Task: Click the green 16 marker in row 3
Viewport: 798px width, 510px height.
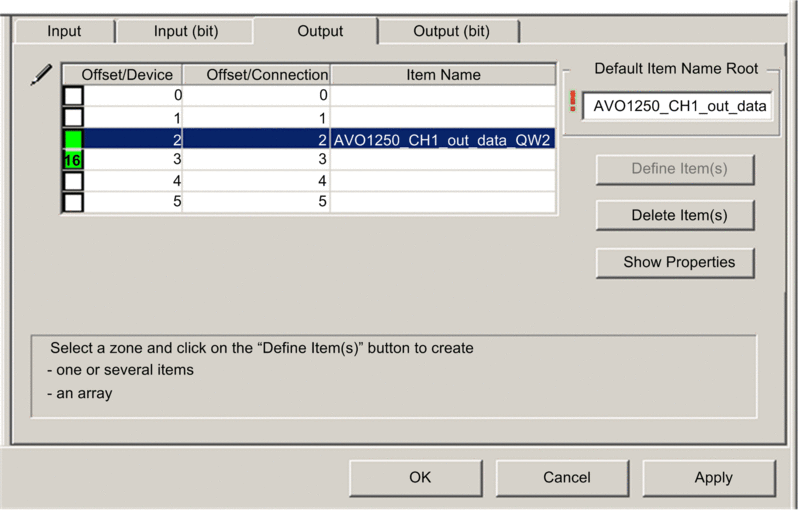Action: (73, 160)
